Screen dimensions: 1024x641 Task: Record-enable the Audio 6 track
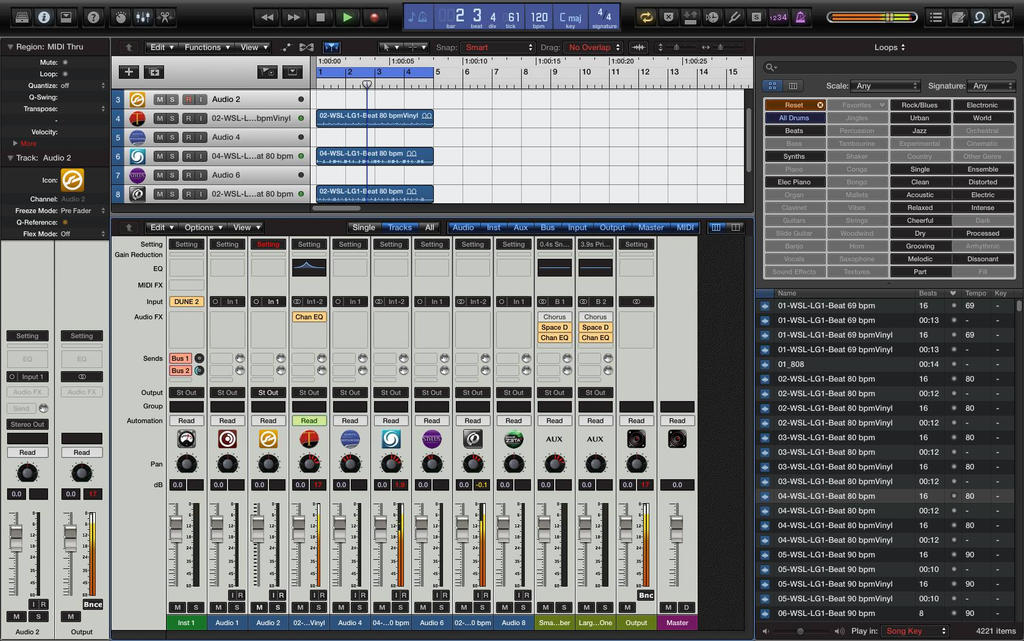[x=188, y=176]
